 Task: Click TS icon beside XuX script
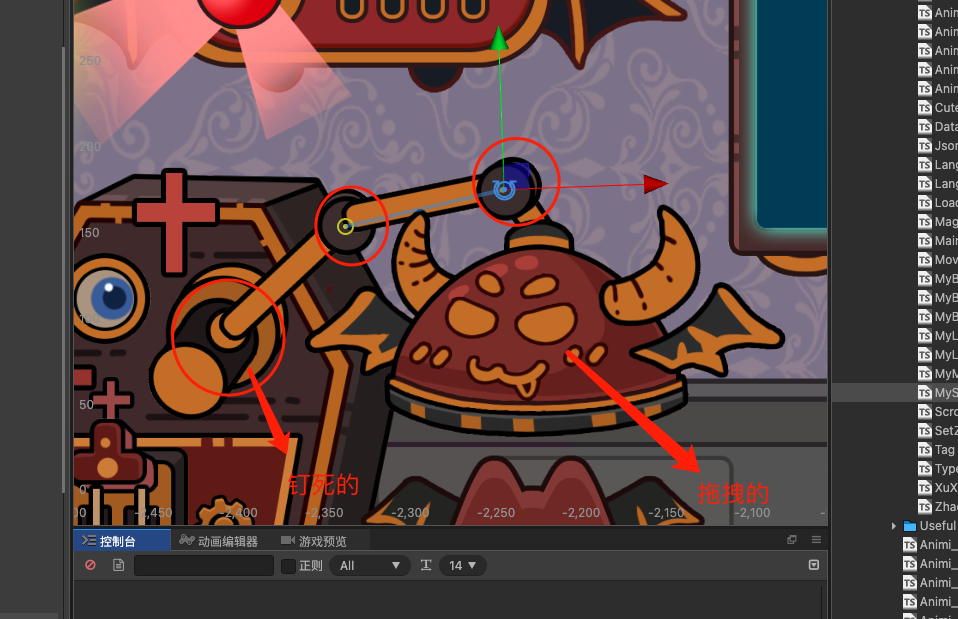(x=925, y=488)
